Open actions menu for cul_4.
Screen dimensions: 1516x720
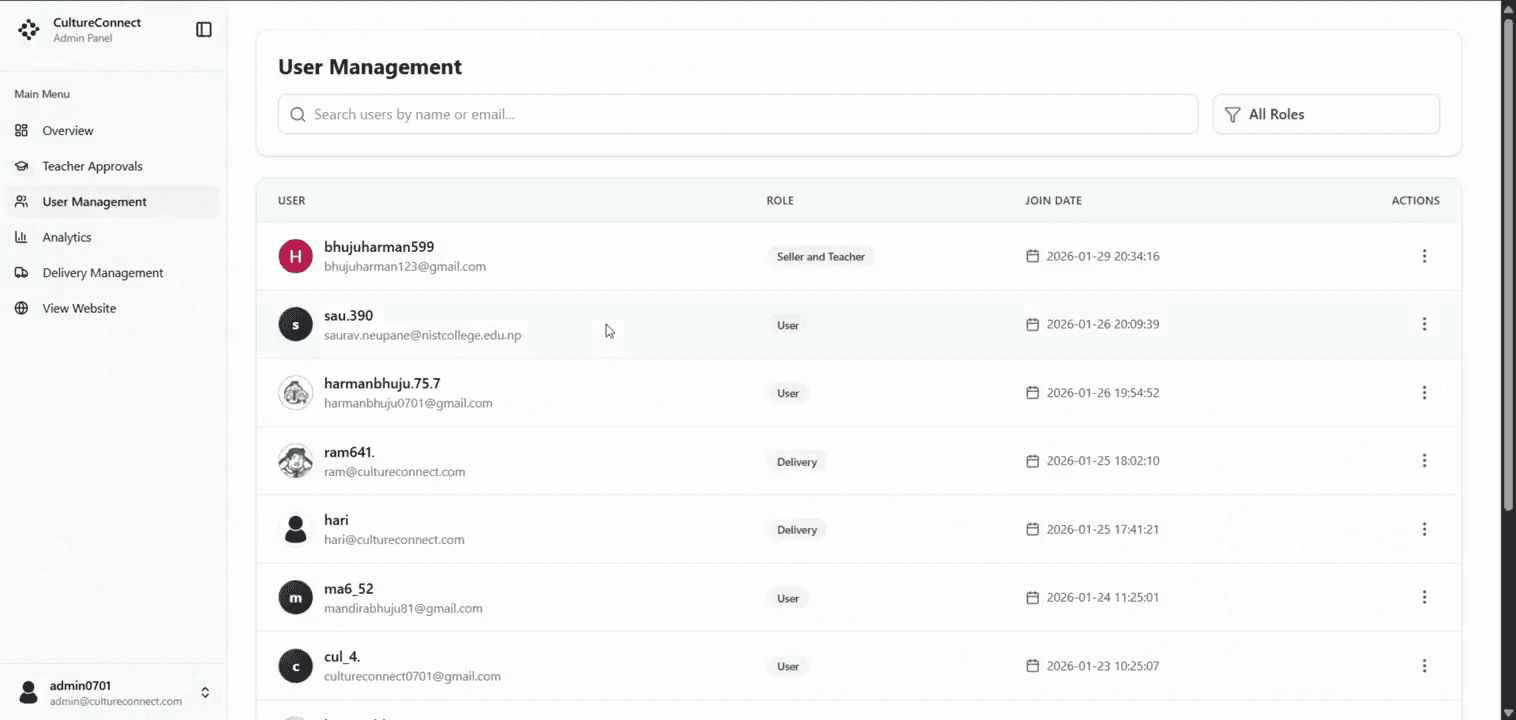(1424, 666)
